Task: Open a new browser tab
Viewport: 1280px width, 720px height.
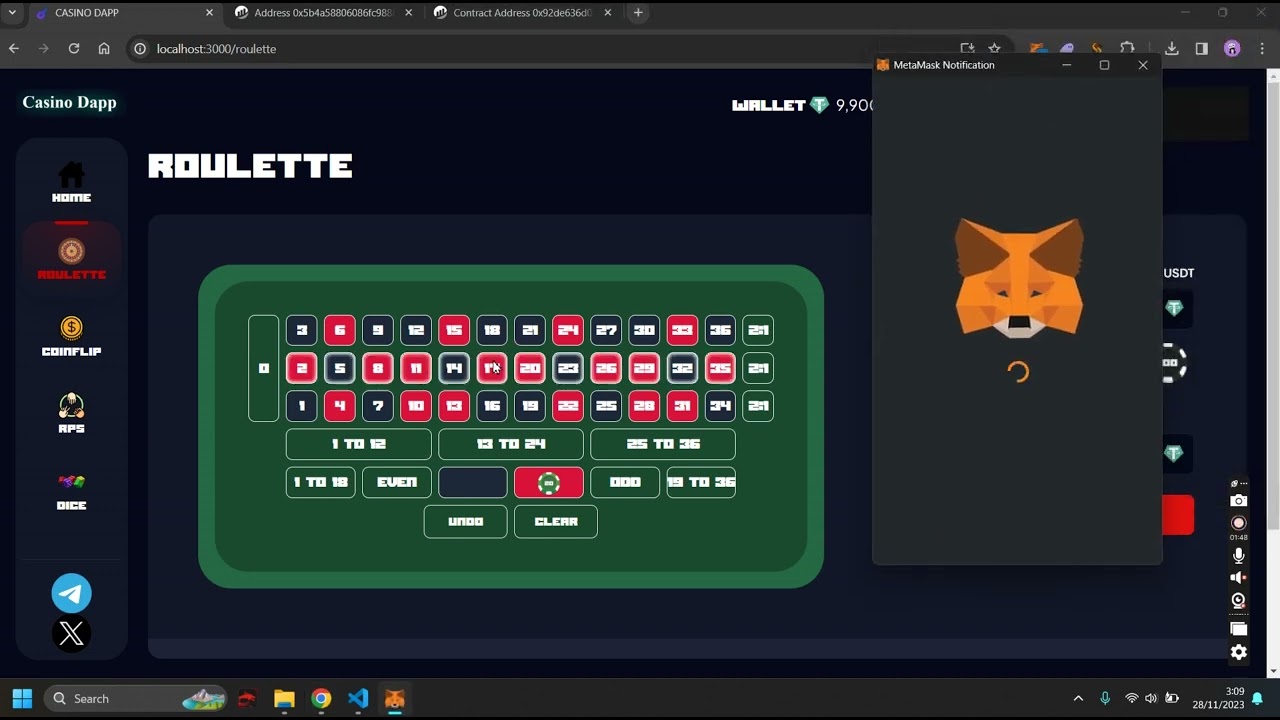Action: [x=638, y=13]
